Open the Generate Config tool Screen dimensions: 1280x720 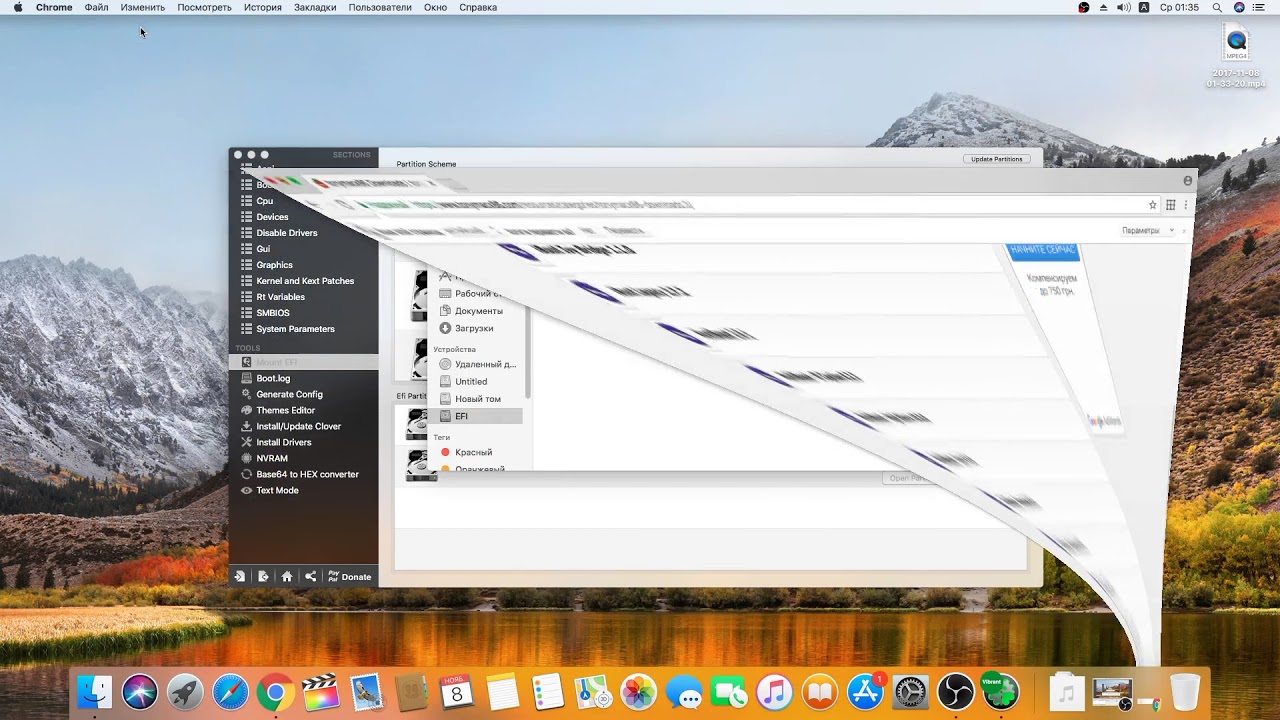[289, 394]
